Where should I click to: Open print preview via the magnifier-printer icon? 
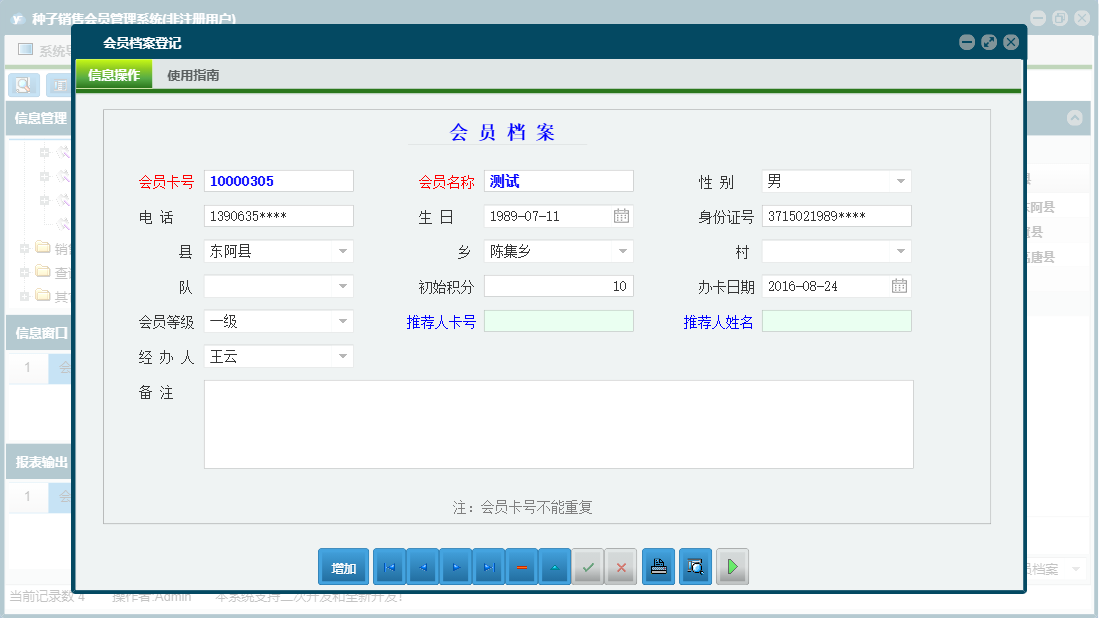point(695,567)
